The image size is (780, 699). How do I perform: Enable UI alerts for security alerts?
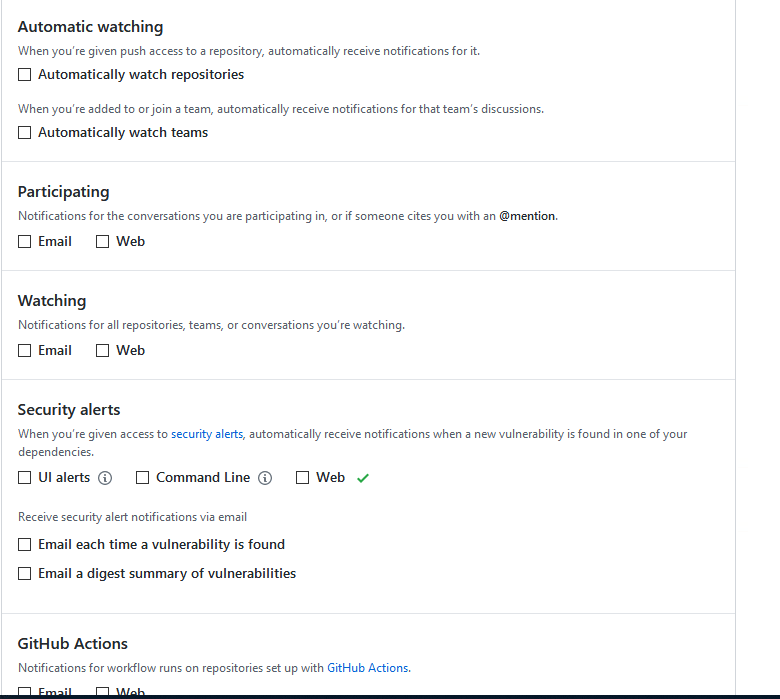24,478
